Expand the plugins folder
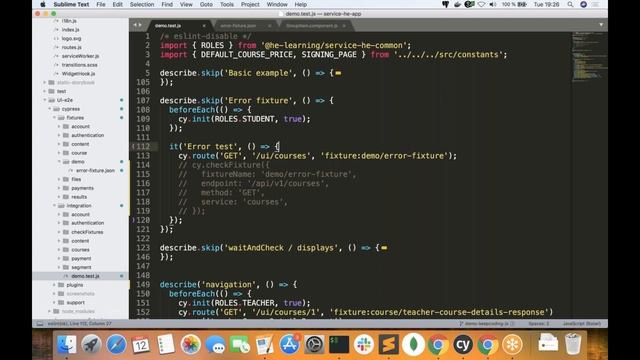Screen dimensions: 640x360 tap(54, 285)
